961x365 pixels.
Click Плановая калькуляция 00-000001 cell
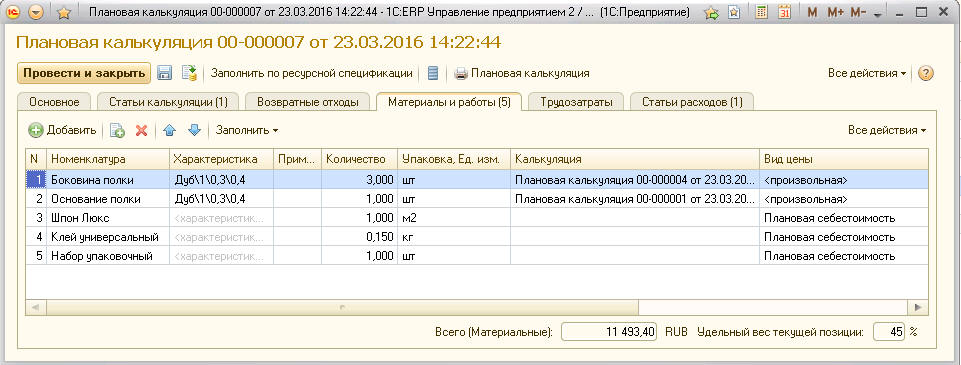[x=635, y=199]
